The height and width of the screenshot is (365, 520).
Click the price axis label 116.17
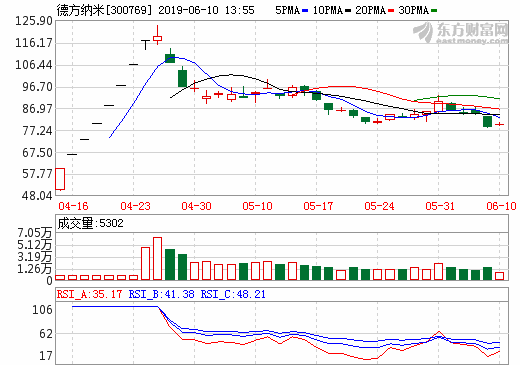34,43
